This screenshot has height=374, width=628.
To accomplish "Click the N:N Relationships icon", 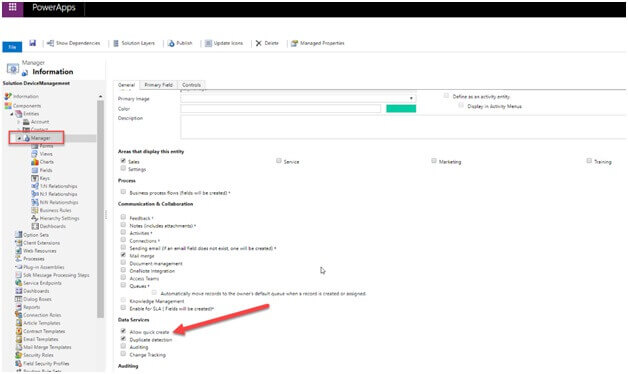I will [34, 202].
